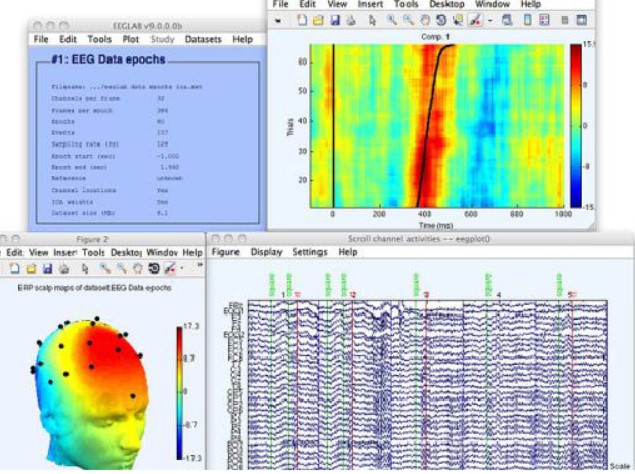Activate Zoom Out tool in Comp. 1 window
The image size is (635, 474).
pyautogui.click(x=408, y=20)
